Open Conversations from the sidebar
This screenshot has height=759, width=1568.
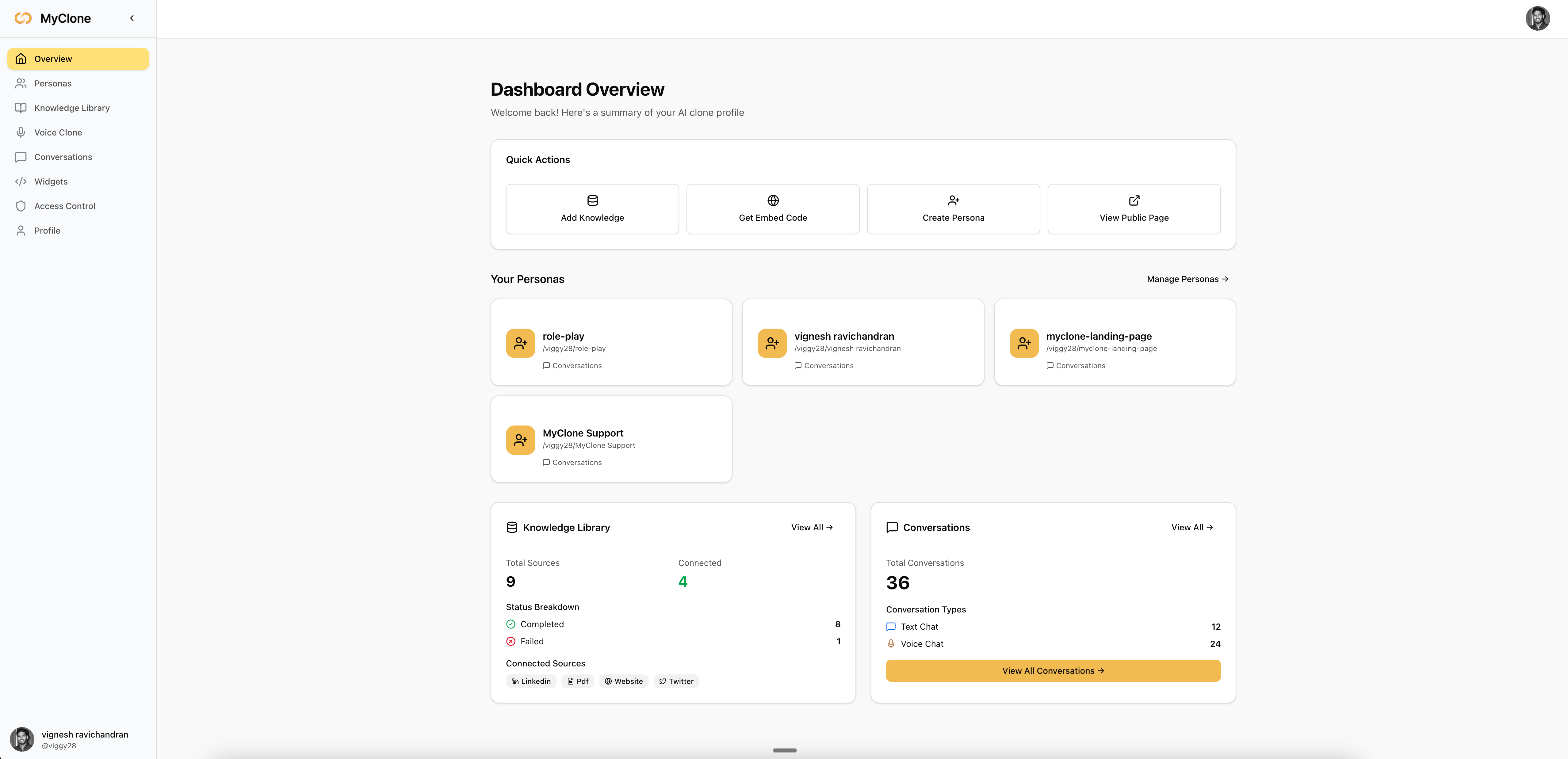pos(62,156)
